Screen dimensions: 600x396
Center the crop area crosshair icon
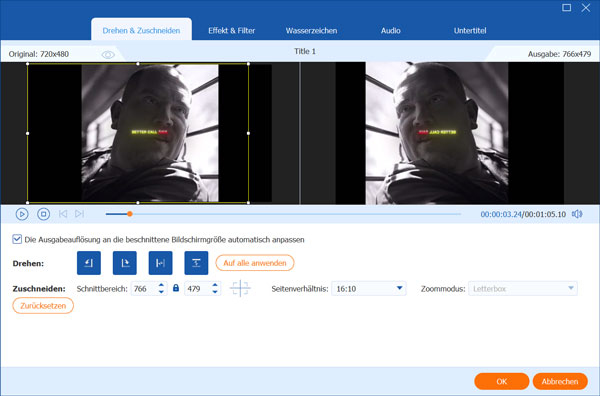[240, 288]
